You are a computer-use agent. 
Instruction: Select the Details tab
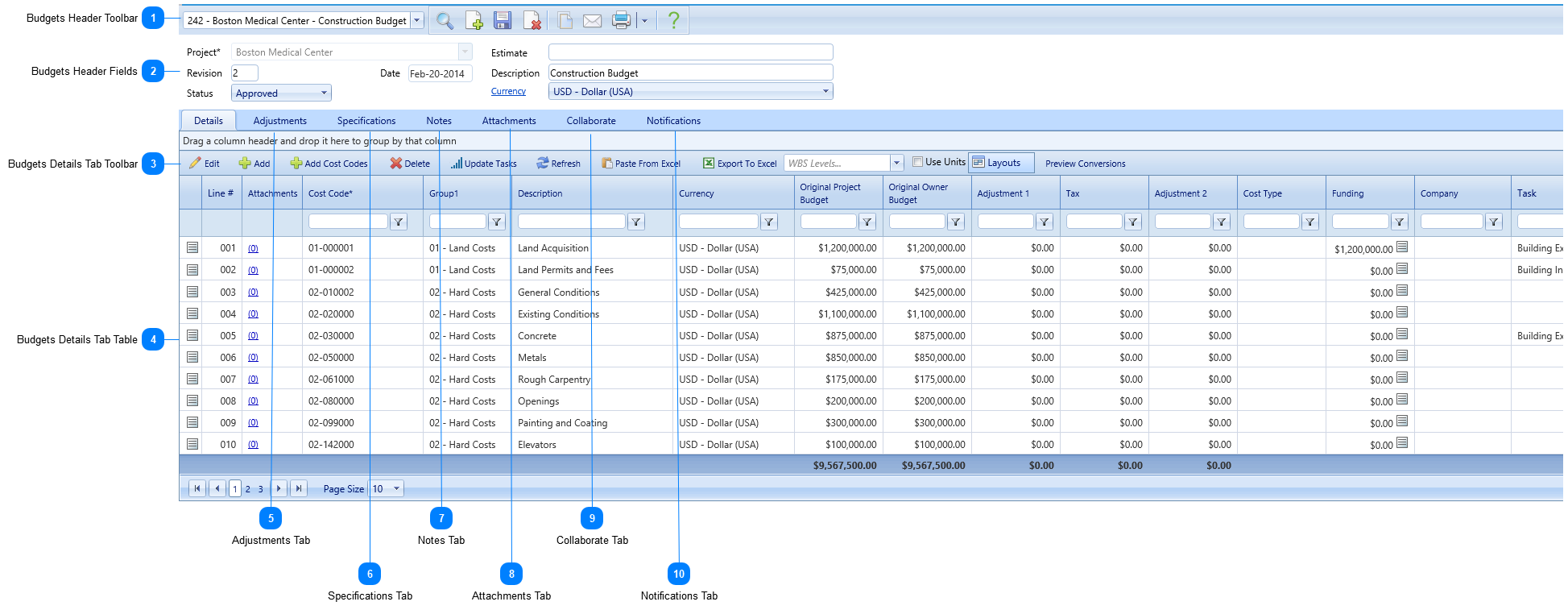tap(209, 121)
